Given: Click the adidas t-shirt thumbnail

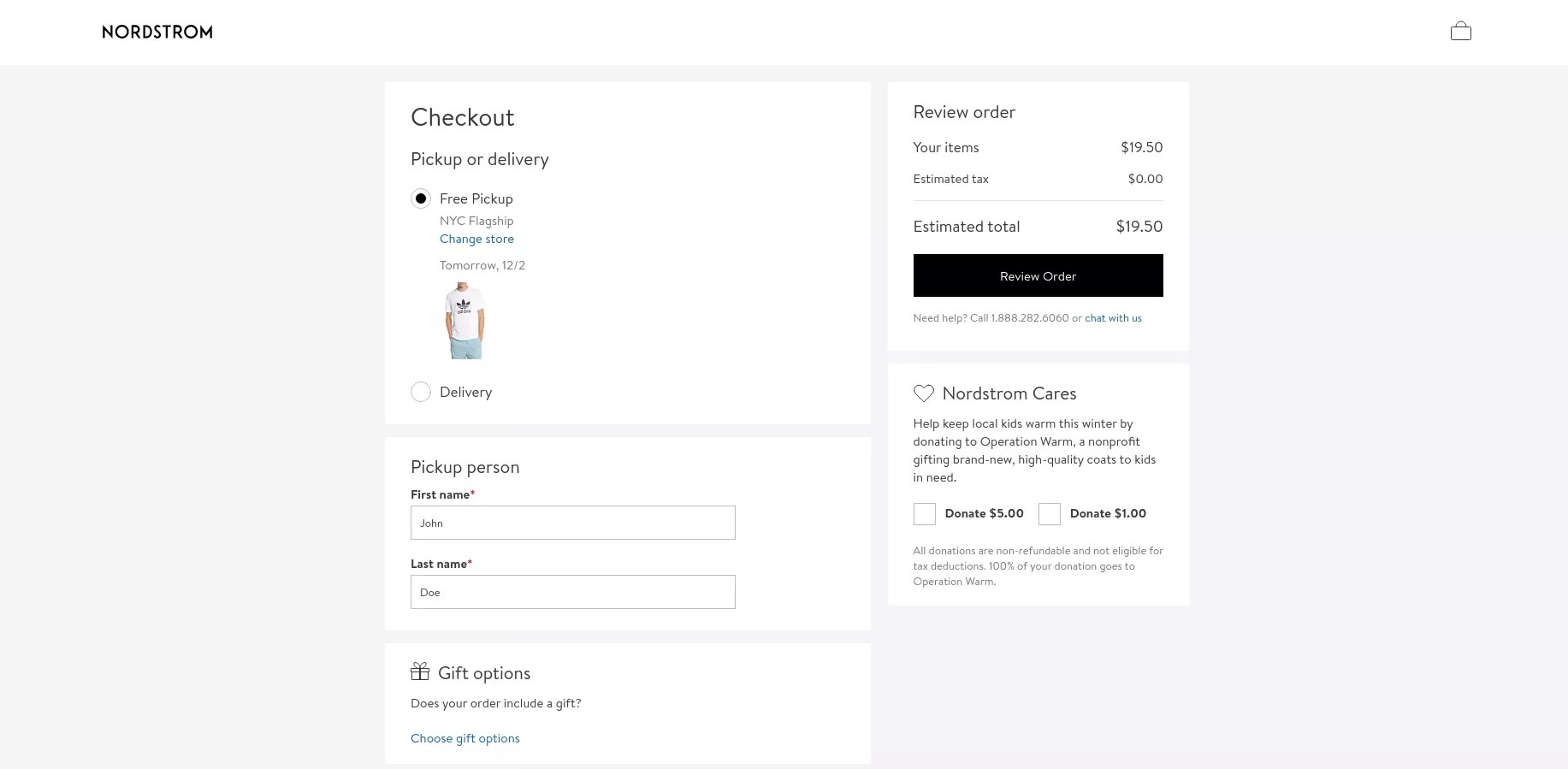Looking at the screenshot, I should pyautogui.click(x=464, y=321).
